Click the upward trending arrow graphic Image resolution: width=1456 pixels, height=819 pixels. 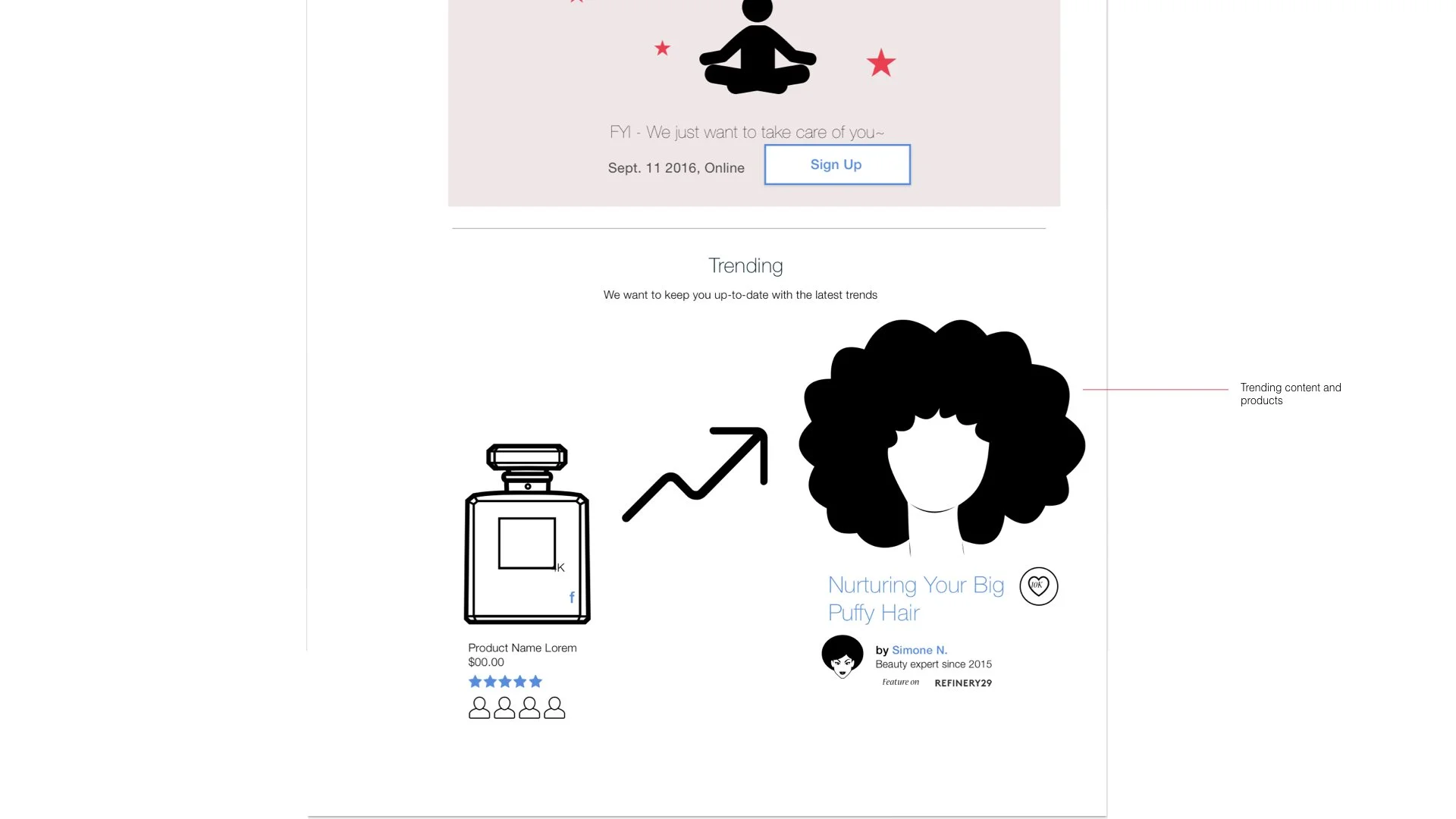coord(695,474)
